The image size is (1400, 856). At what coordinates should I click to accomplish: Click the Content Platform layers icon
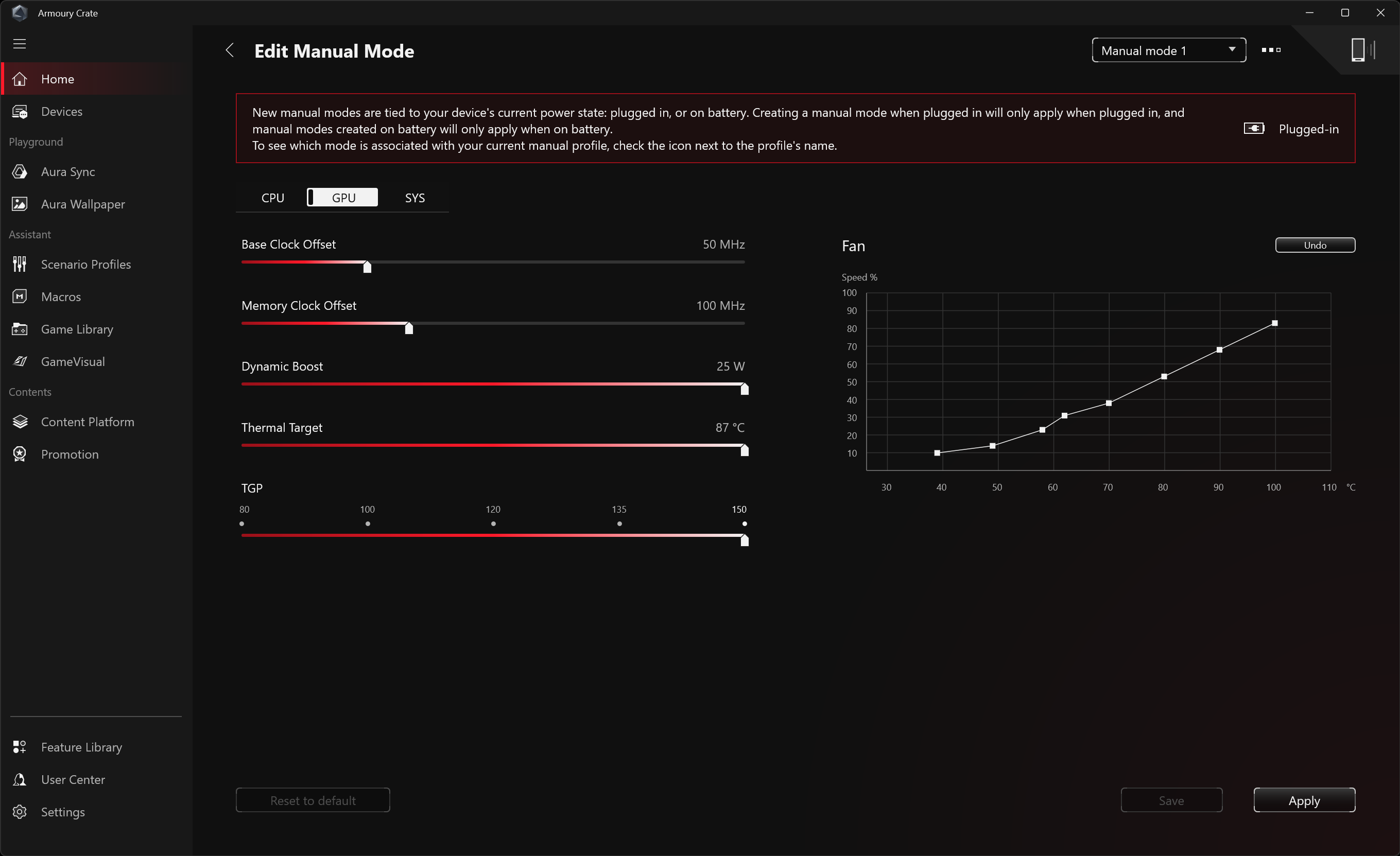20,422
